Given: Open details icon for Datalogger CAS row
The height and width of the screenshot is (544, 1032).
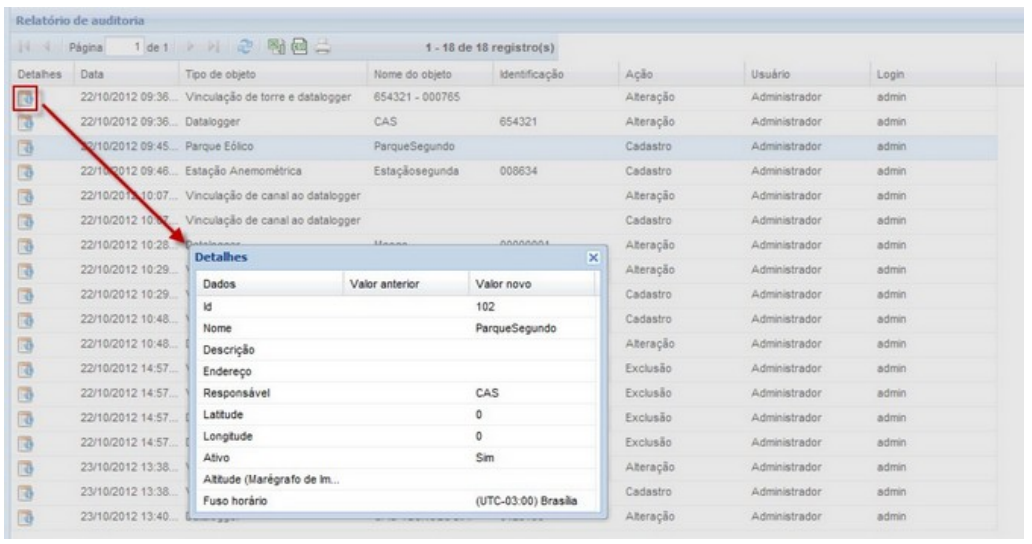Looking at the screenshot, I should click(x=26, y=121).
